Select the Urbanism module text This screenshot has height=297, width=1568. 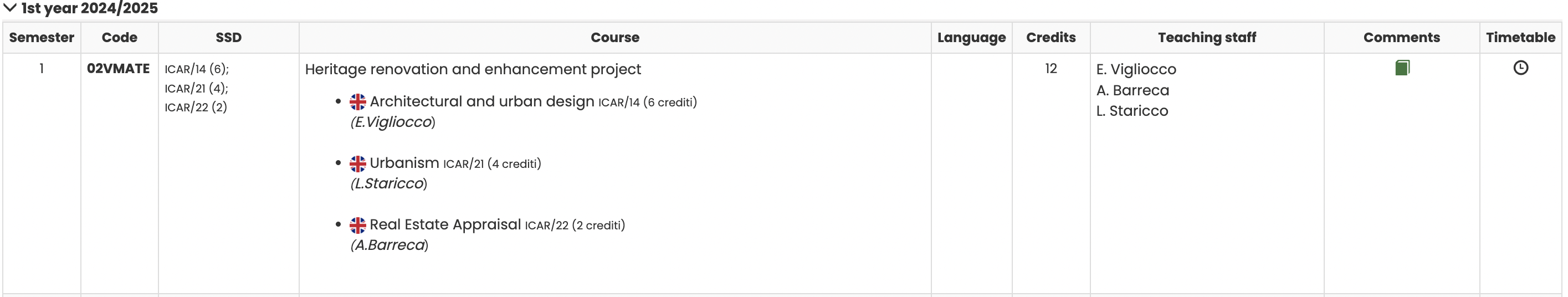click(x=404, y=163)
